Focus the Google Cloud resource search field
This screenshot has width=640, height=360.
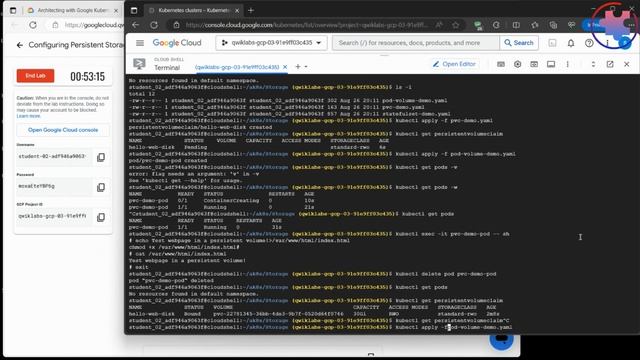(416, 43)
